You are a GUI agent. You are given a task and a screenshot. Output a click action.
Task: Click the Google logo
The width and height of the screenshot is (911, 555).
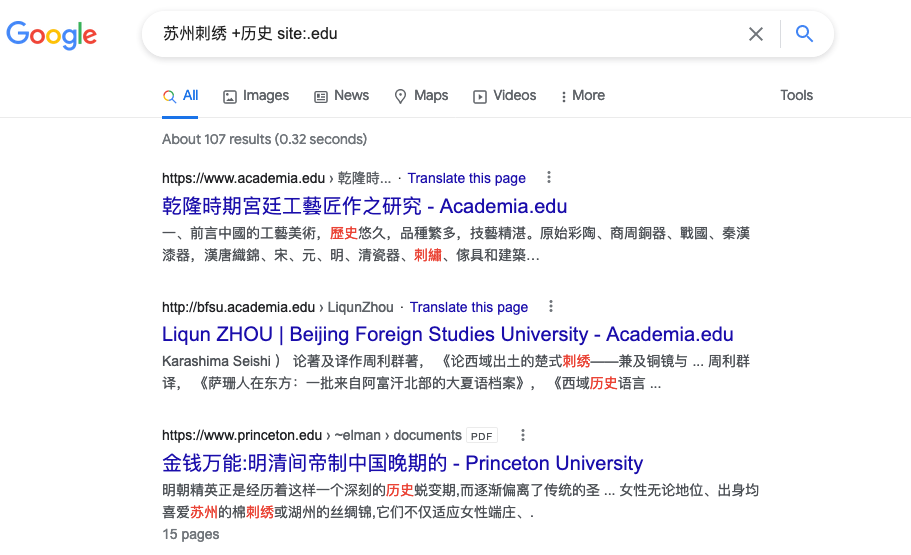[51, 35]
